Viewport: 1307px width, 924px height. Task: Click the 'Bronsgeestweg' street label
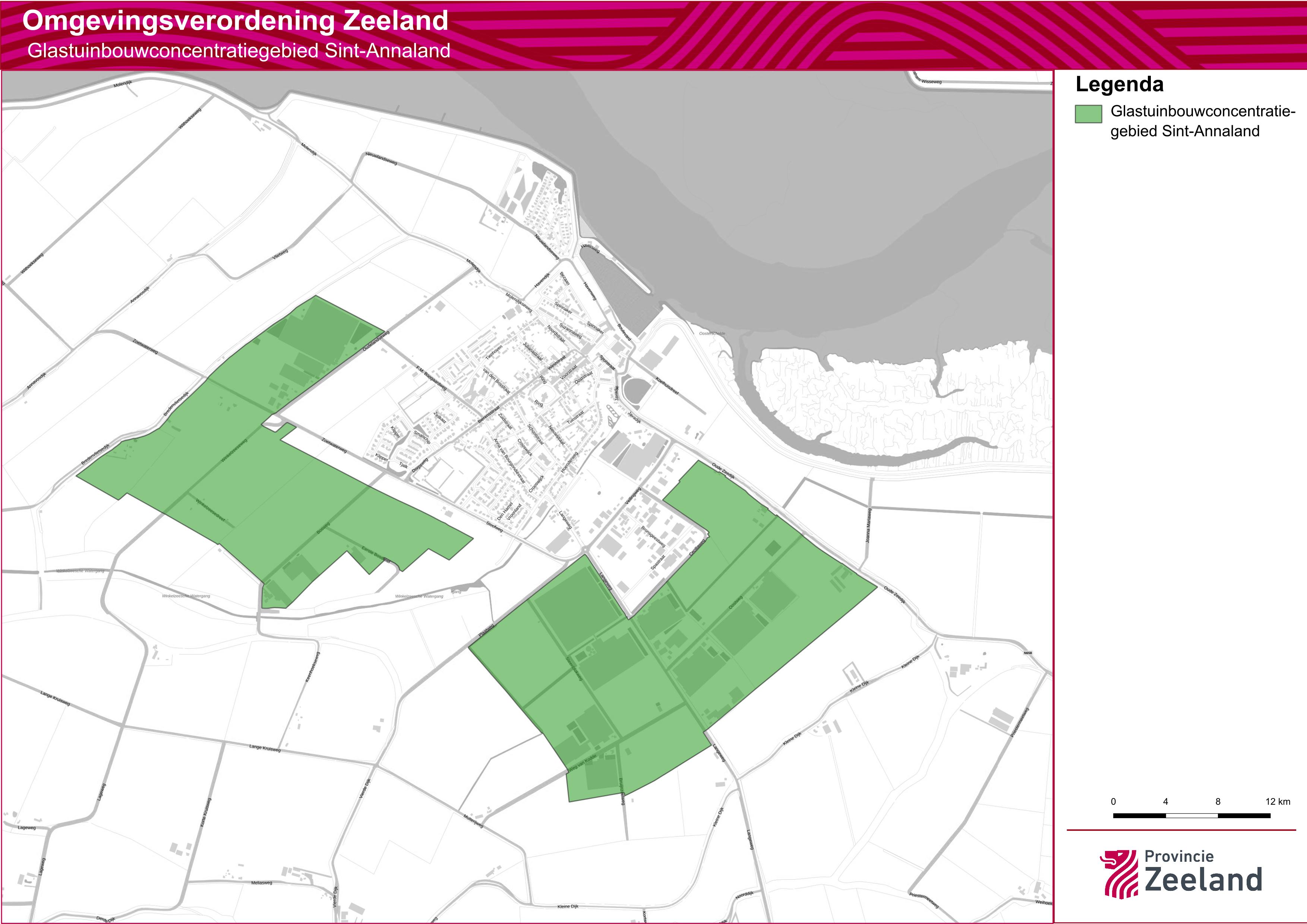tap(653, 537)
